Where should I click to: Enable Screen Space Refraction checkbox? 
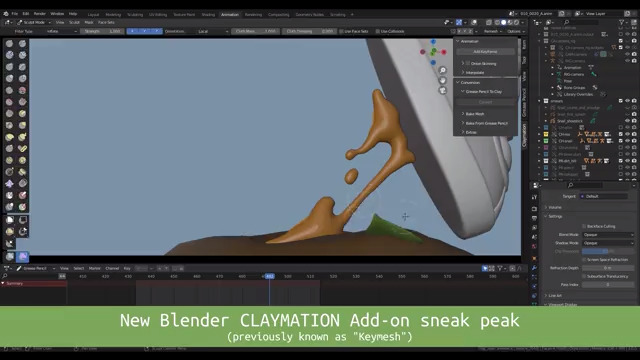click(584, 260)
